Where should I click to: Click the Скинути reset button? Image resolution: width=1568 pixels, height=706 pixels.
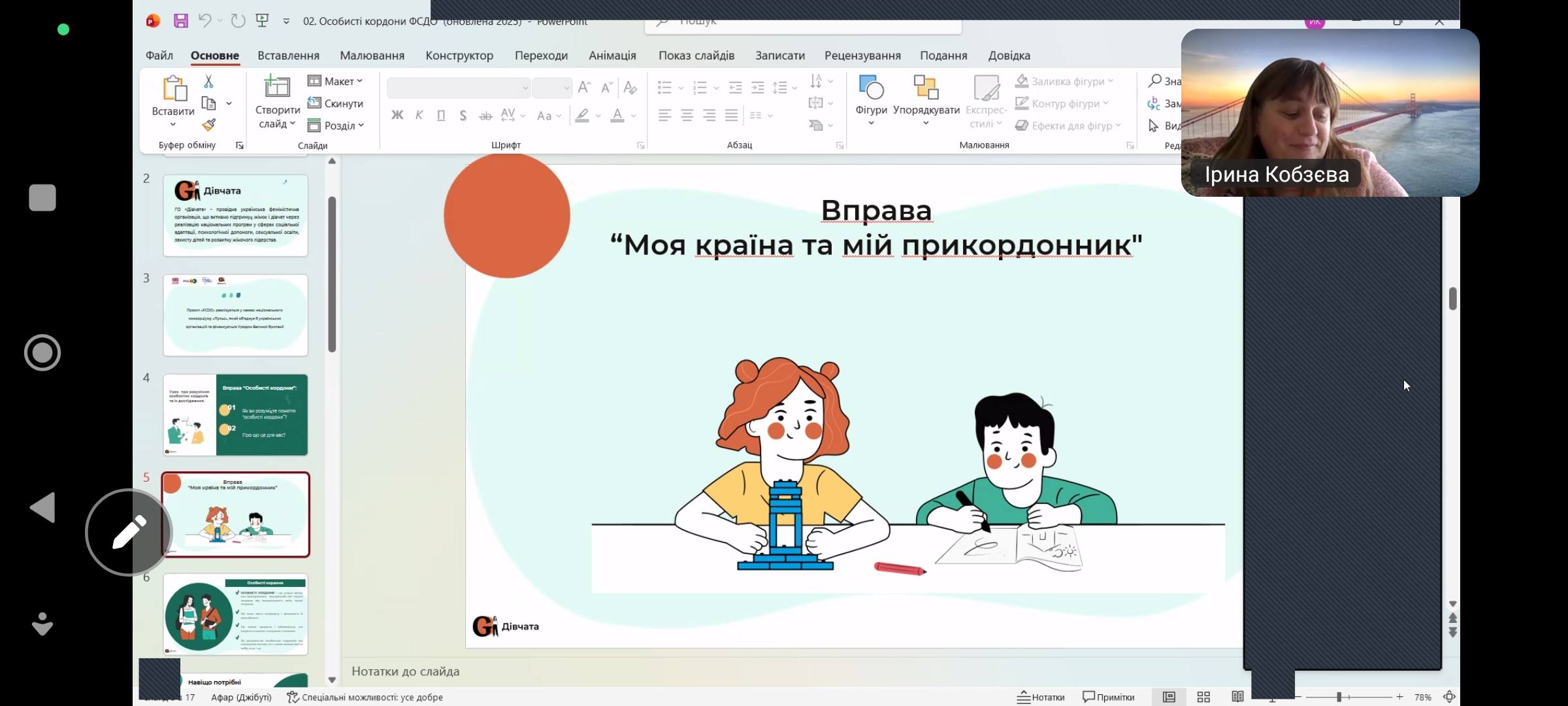pyautogui.click(x=336, y=103)
